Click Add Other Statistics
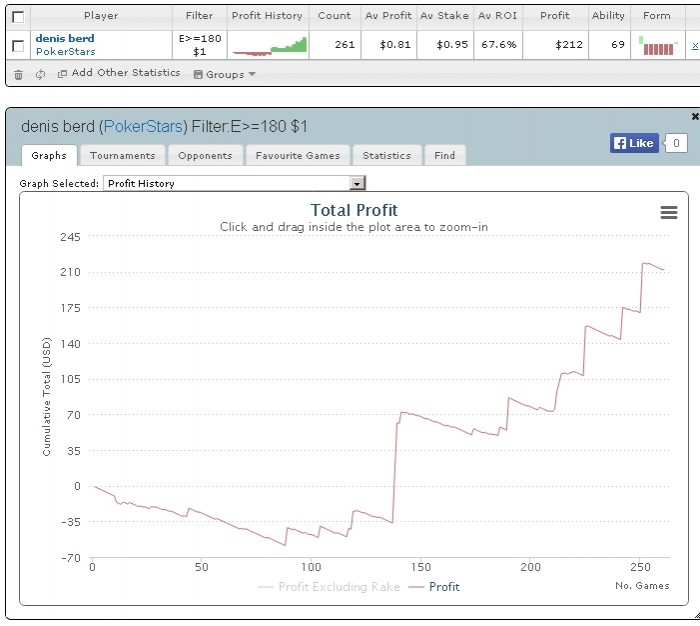 click(x=119, y=73)
